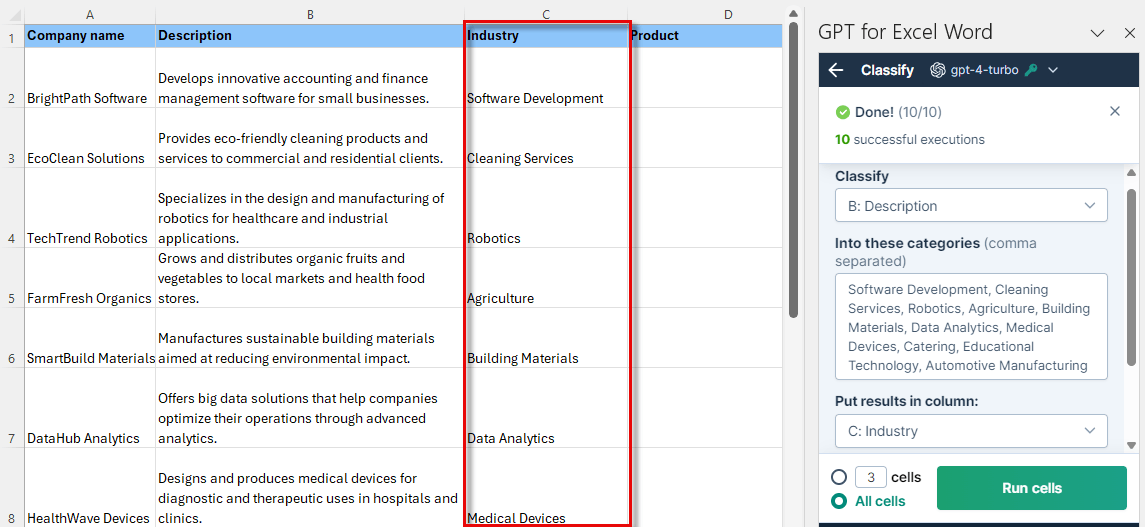Click the Cleaning Services cell in column C

pos(546,138)
